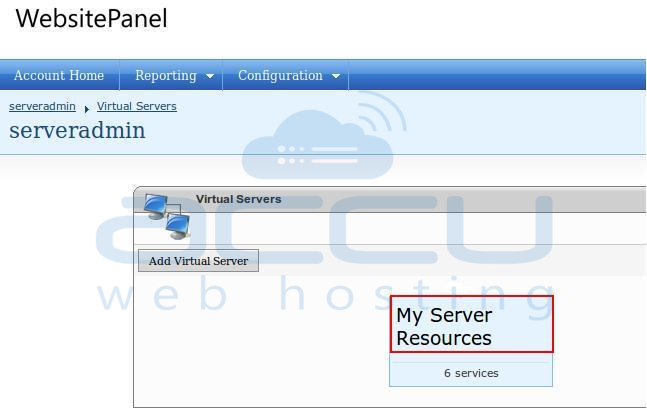This screenshot has height=409, width=647.
Task: Expand the Configuration dropdown arrow
Action: pos(336,76)
